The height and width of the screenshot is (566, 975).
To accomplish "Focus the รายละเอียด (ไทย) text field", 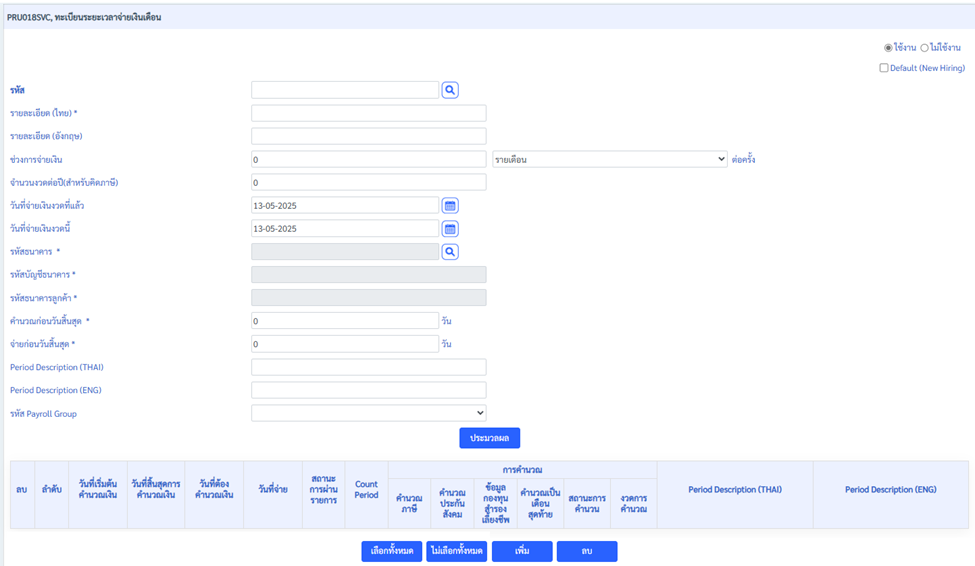I will click(368, 113).
